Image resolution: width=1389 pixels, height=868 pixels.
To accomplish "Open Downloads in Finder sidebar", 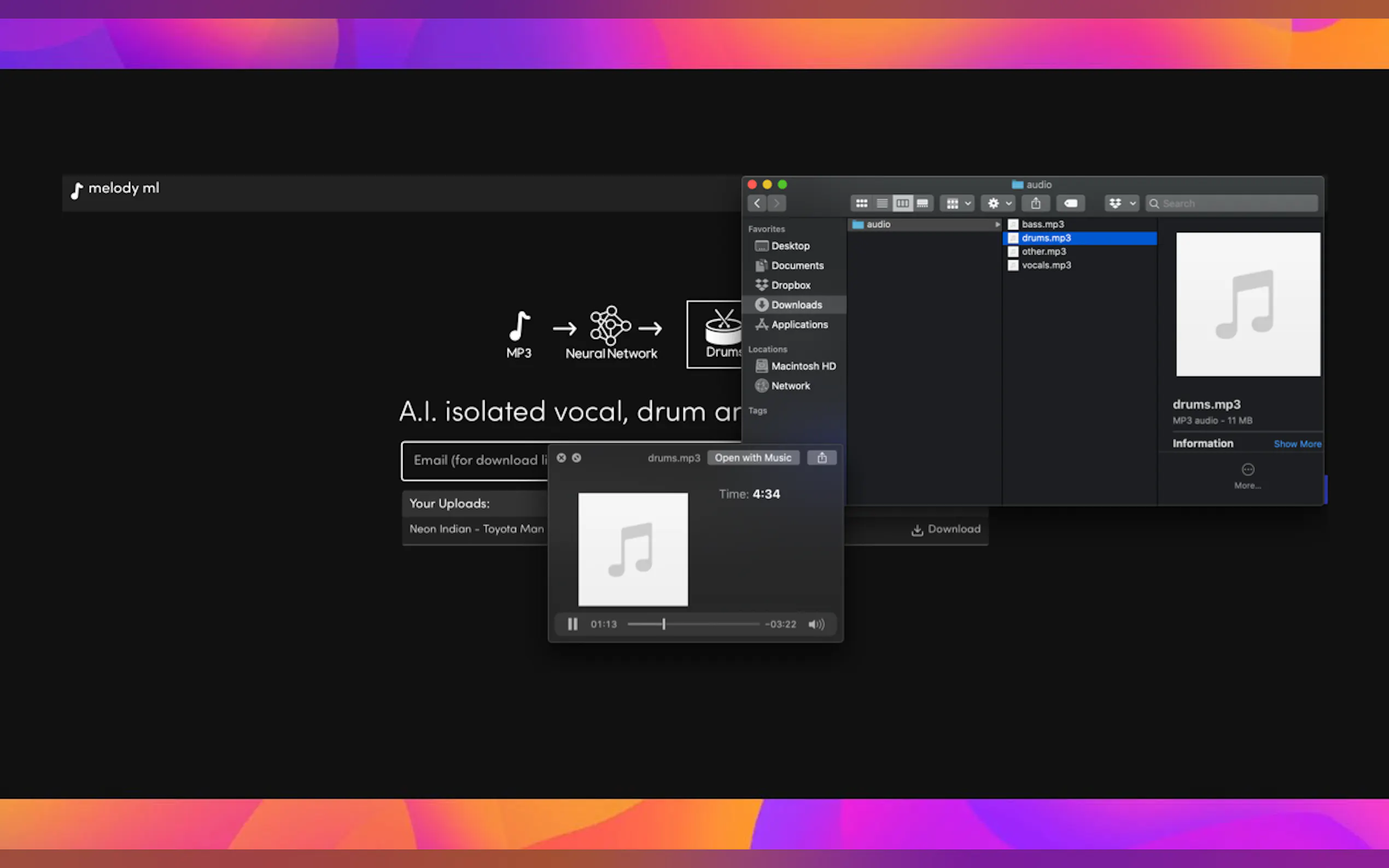I will pos(796,305).
